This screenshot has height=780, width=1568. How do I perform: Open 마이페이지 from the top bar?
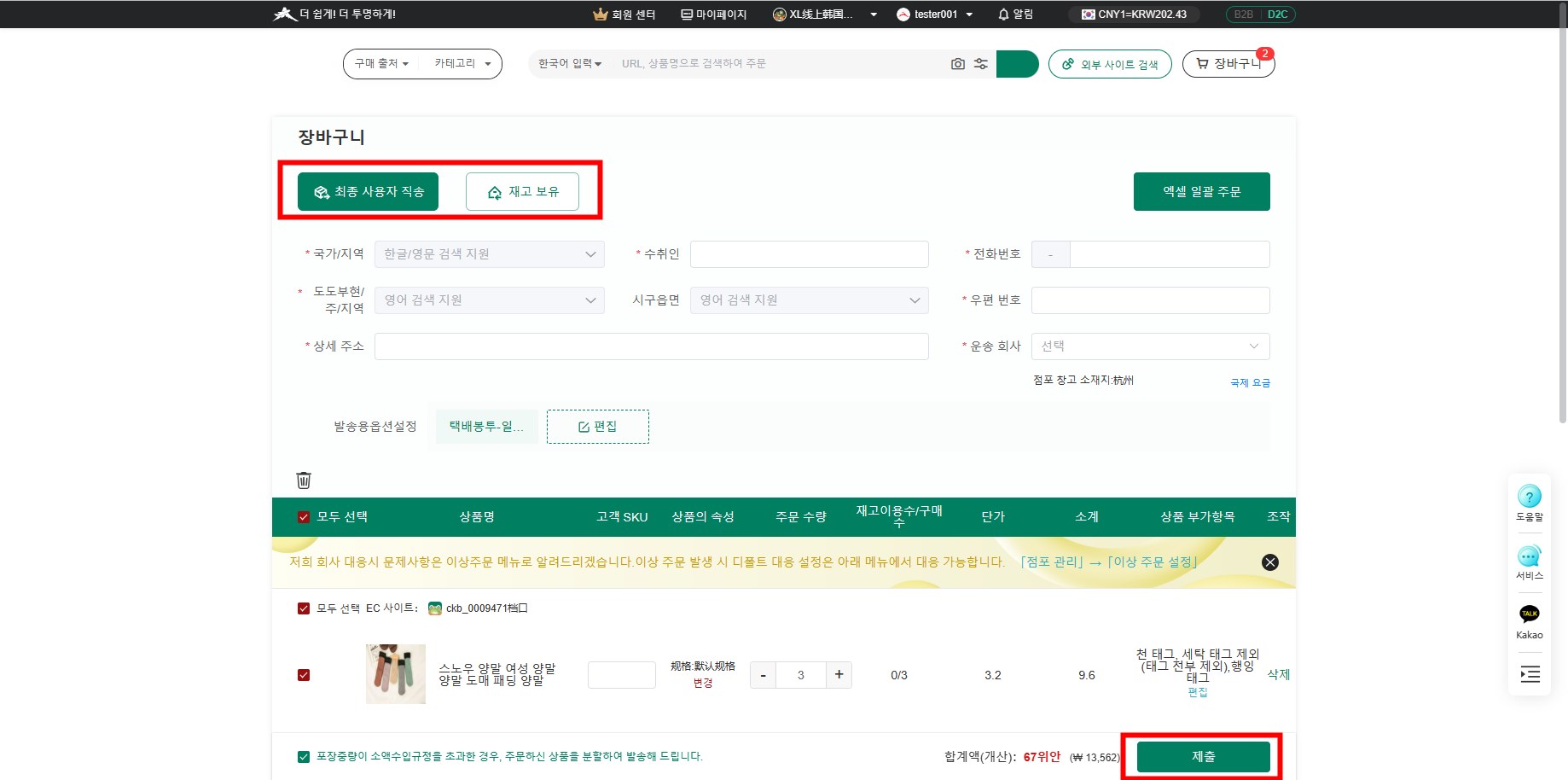(713, 15)
